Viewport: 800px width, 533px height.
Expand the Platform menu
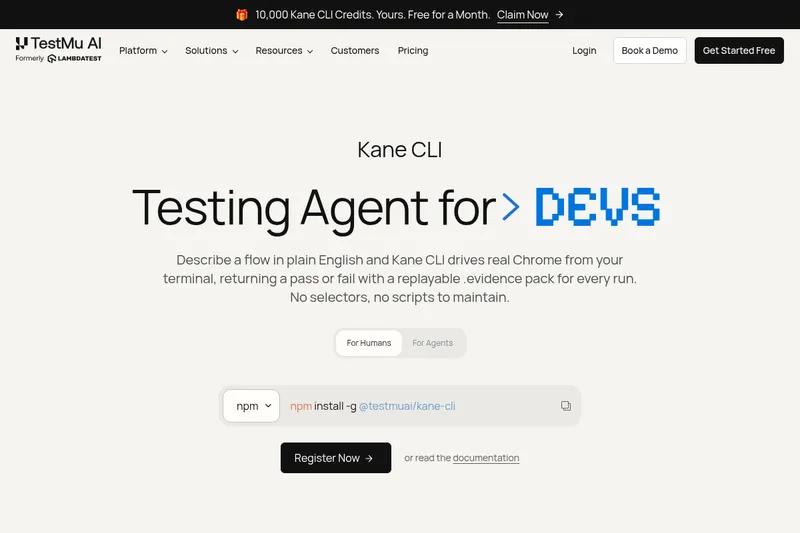[143, 50]
